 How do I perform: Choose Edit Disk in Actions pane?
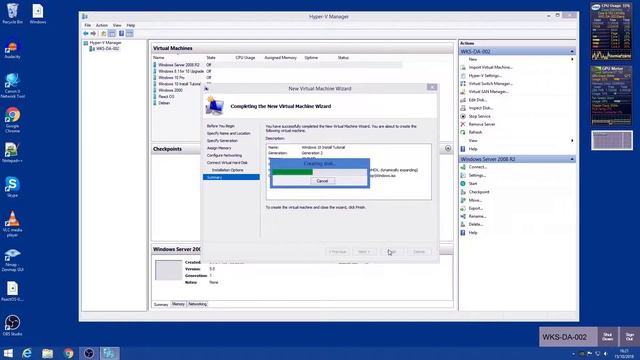(x=478, y=100)
